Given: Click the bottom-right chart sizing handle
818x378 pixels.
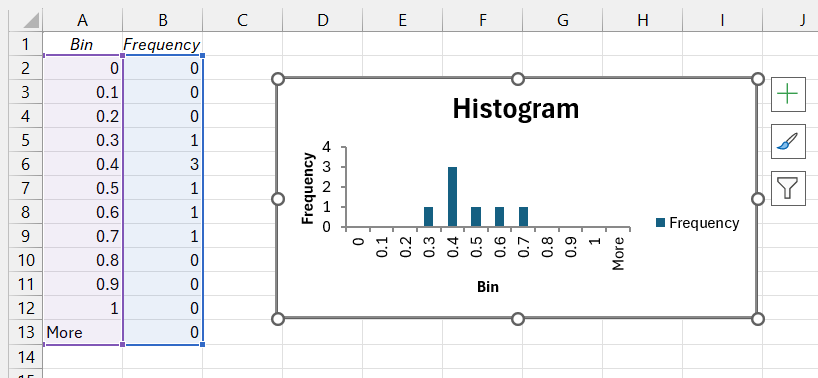Looking at the screenshot, I should [758, 319].
